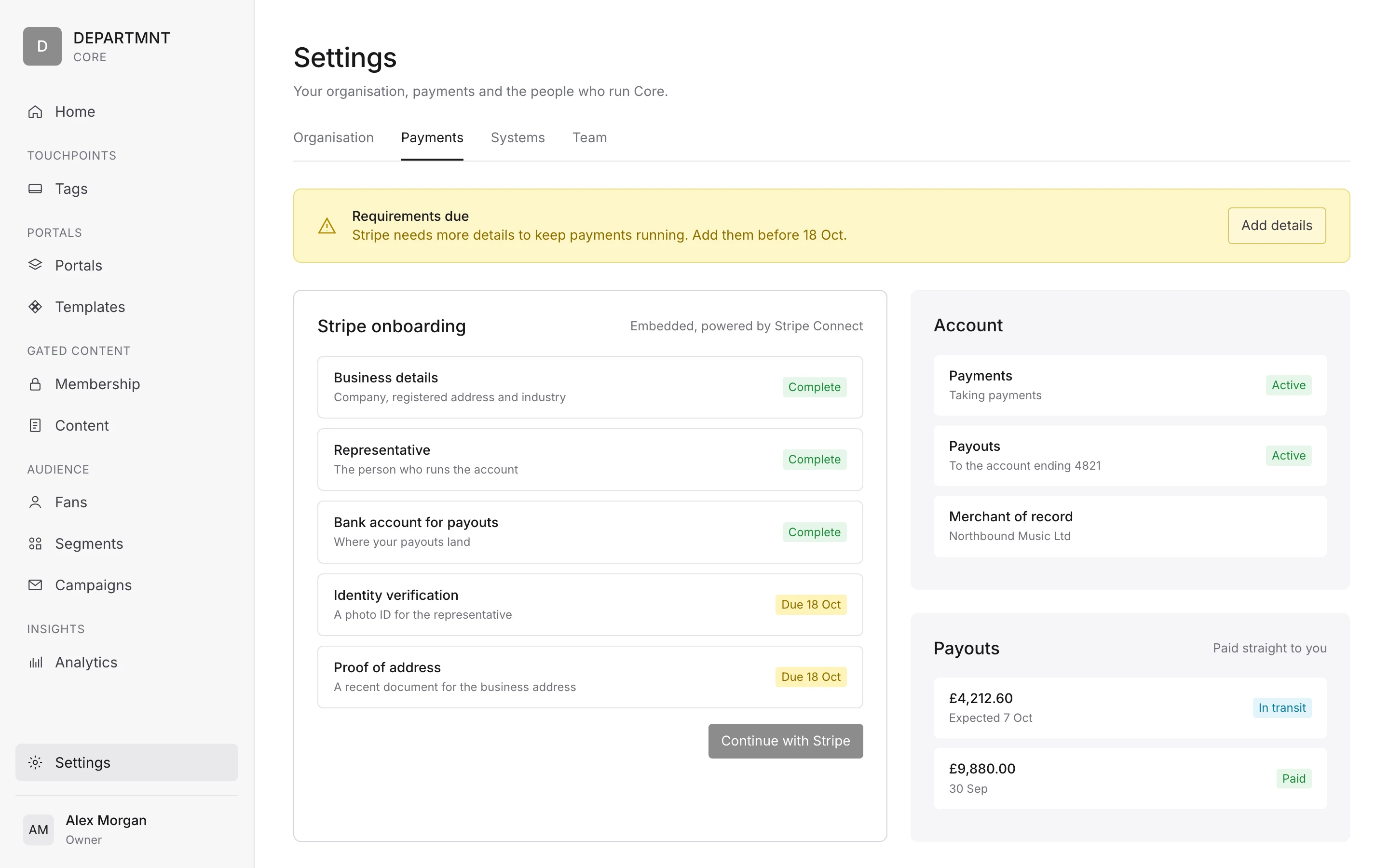Viewport: 1389px width, 868px height.
Task: Click the Add details button
Action: point(1277,226)
